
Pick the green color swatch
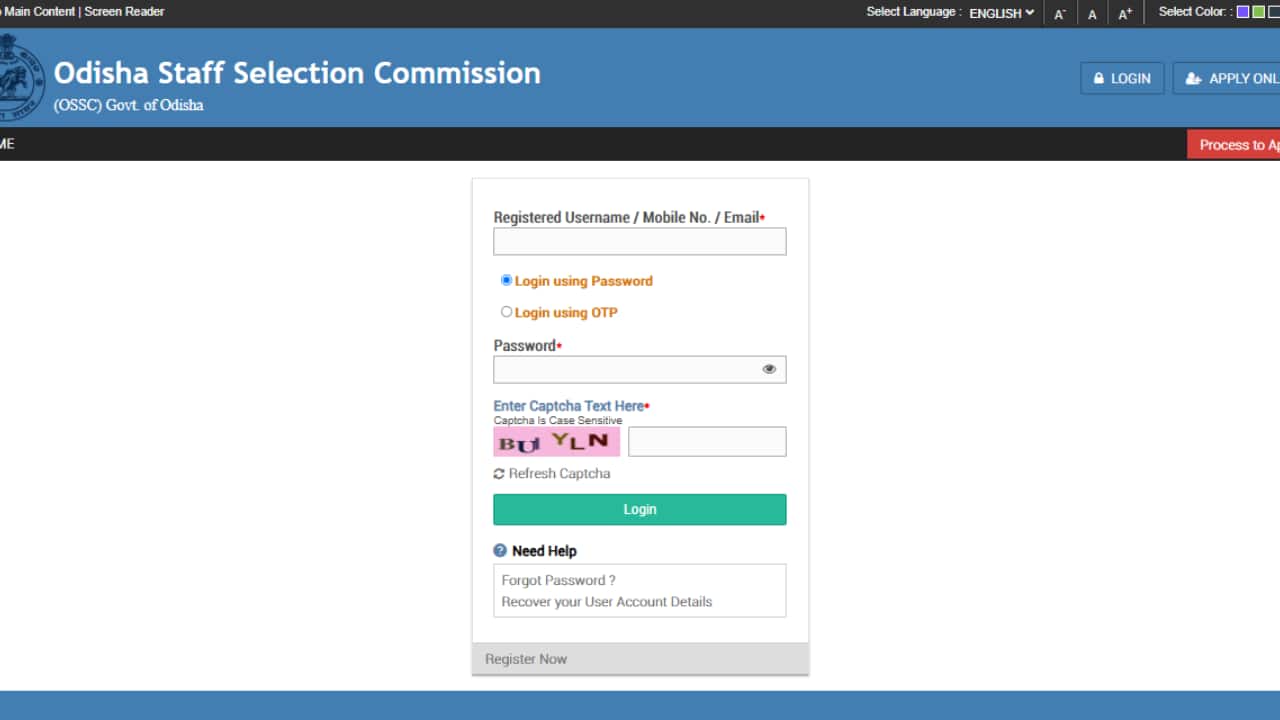click(x=1258, y=11)
